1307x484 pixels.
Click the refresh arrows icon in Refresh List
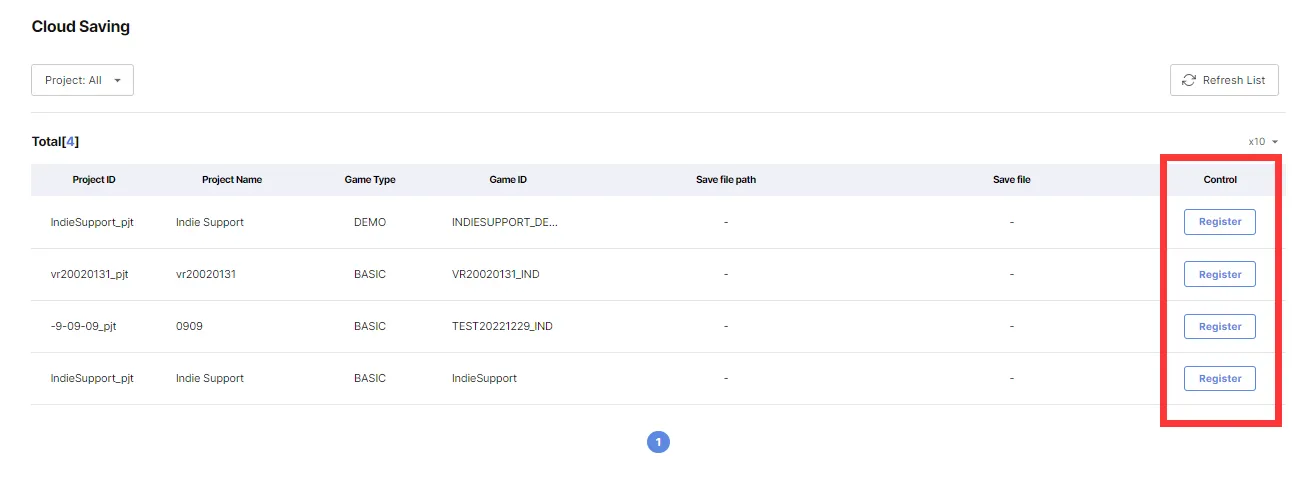tap(1189, 80)
